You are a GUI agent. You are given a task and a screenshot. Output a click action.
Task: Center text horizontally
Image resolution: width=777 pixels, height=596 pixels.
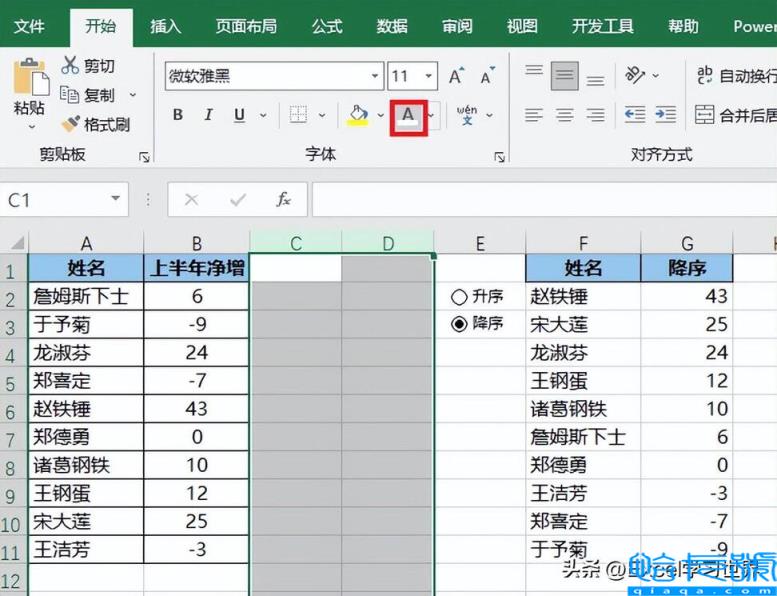tap(564, 115)
